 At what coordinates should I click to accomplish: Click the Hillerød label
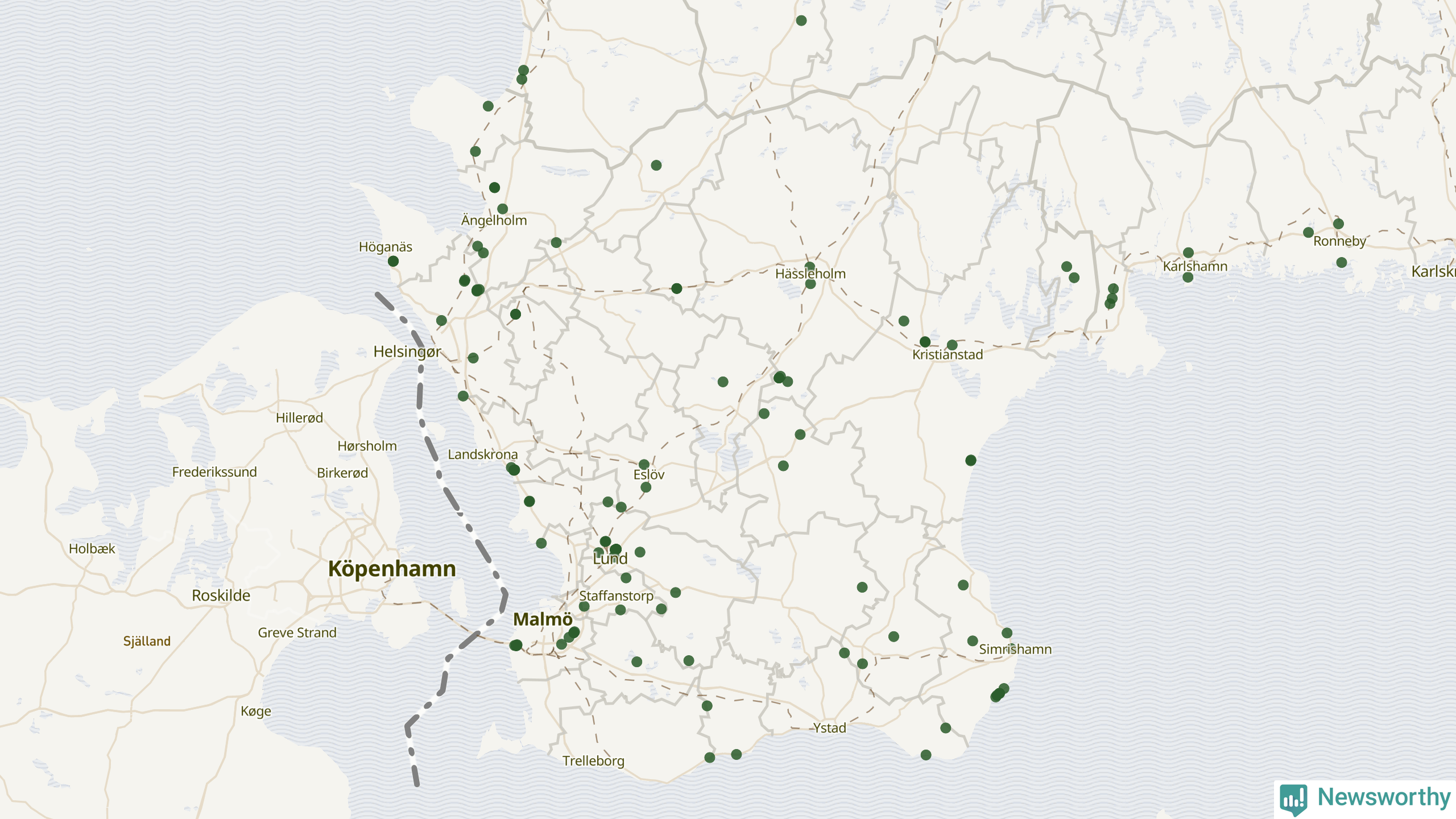pos(299,418)
